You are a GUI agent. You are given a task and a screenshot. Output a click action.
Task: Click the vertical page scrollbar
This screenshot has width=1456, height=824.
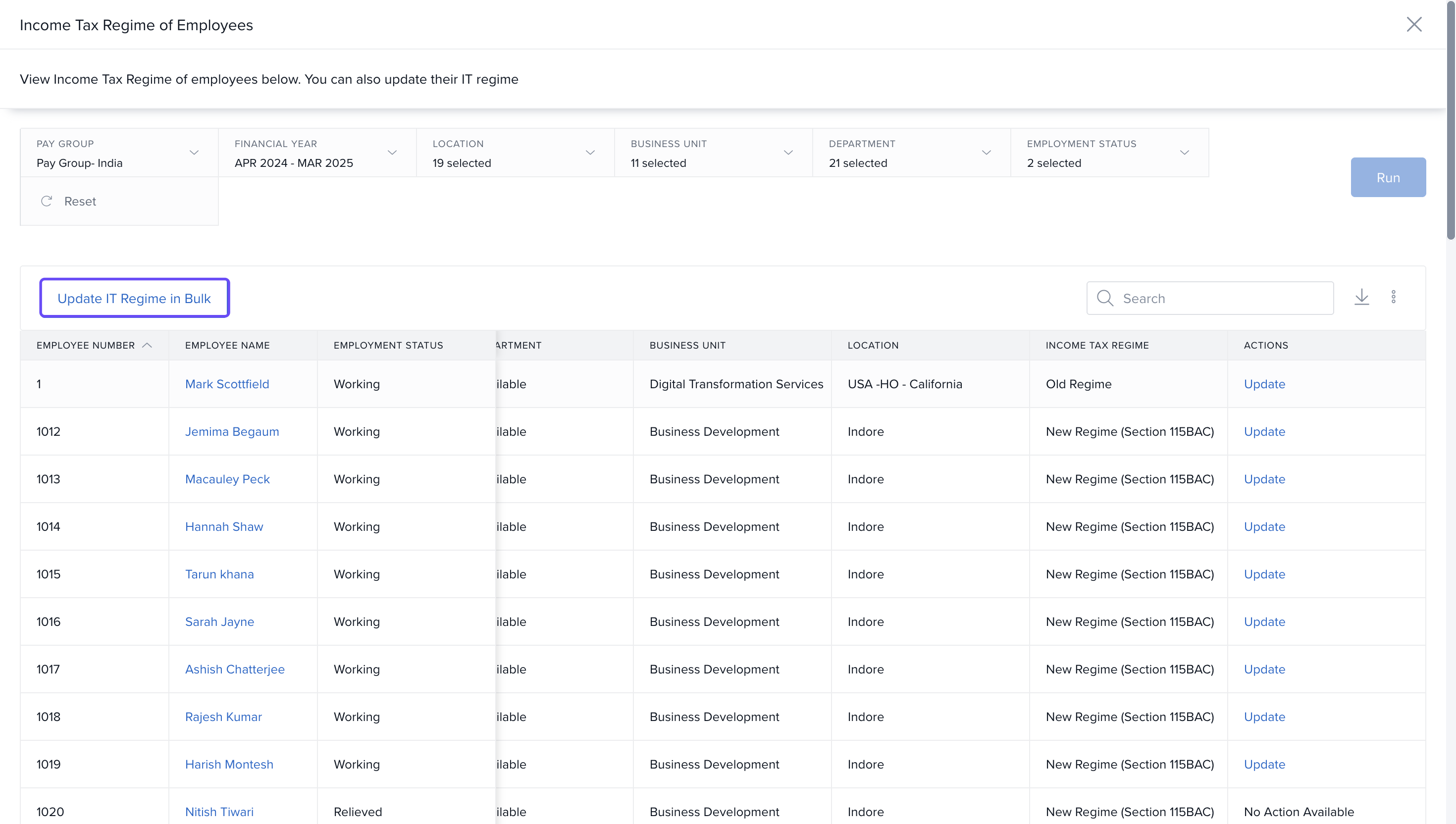[x=1451, y=119]
